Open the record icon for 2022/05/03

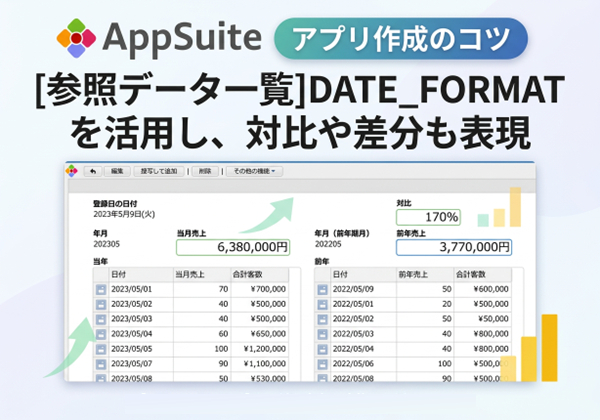[x=323, y=334]
